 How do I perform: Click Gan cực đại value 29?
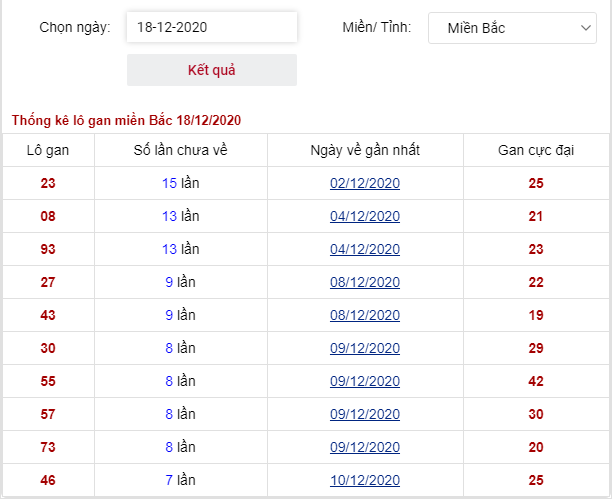[x=536, y=348]
